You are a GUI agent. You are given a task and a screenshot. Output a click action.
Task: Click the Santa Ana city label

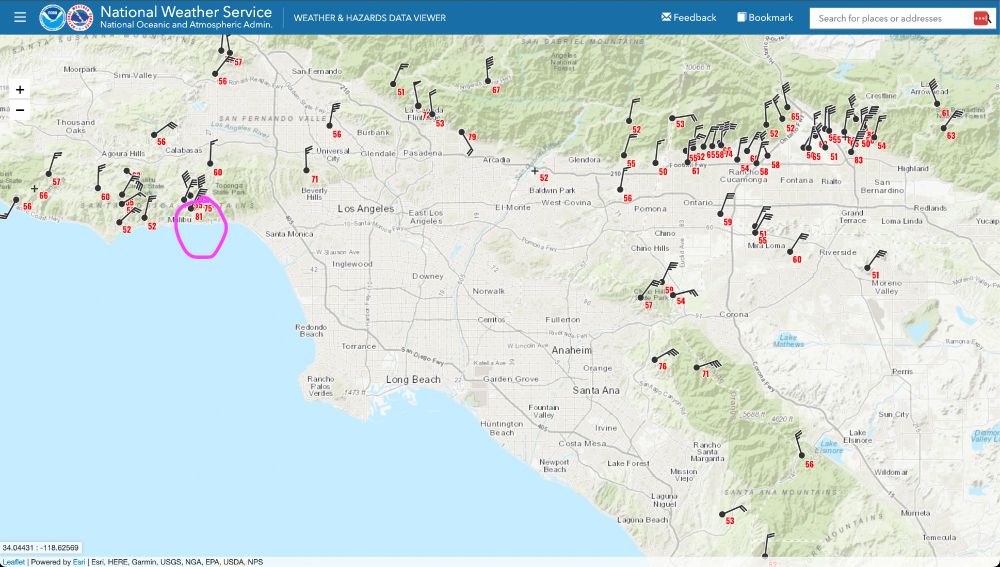click(595, 390)
